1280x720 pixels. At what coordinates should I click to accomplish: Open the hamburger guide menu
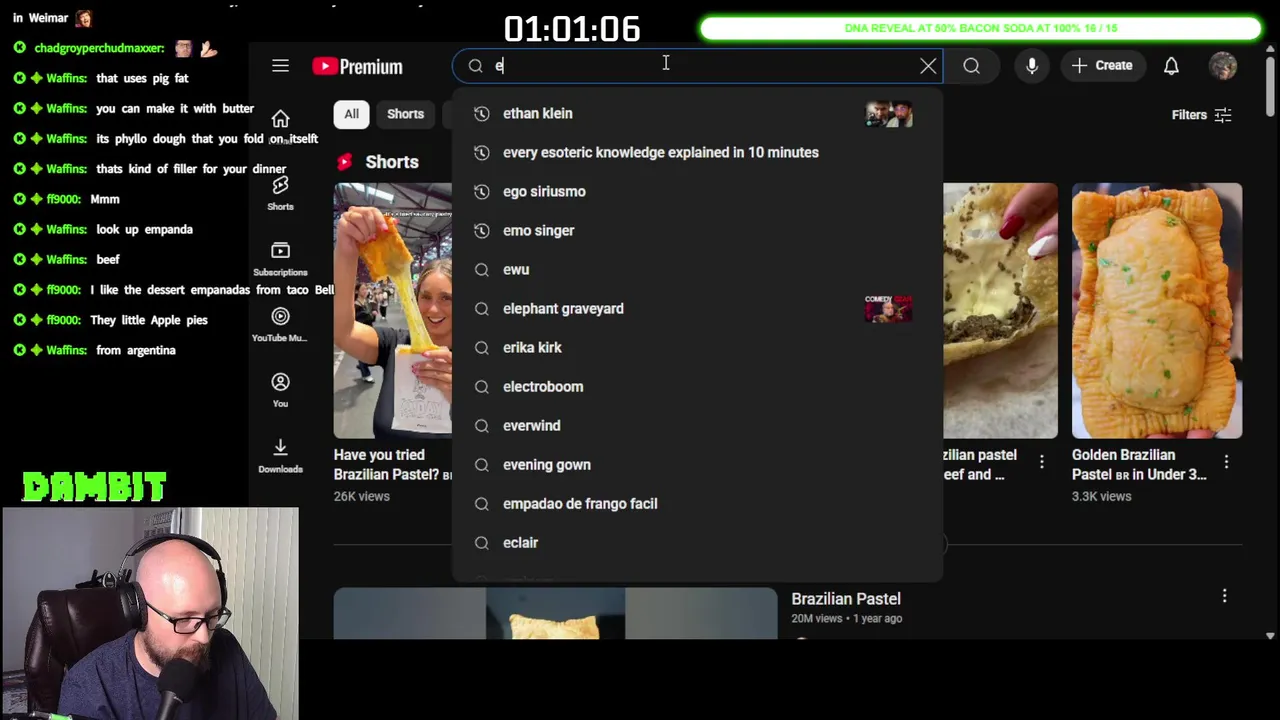click(280, 66)
